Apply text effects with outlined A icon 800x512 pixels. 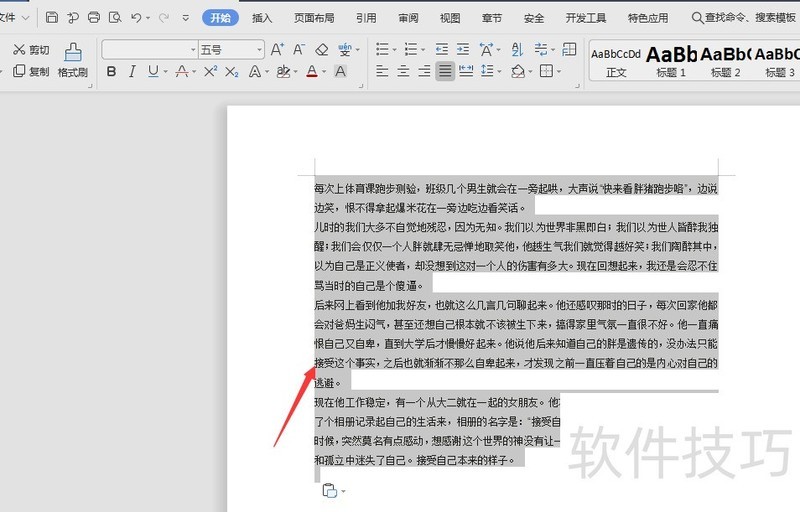[x=255, y=71]
